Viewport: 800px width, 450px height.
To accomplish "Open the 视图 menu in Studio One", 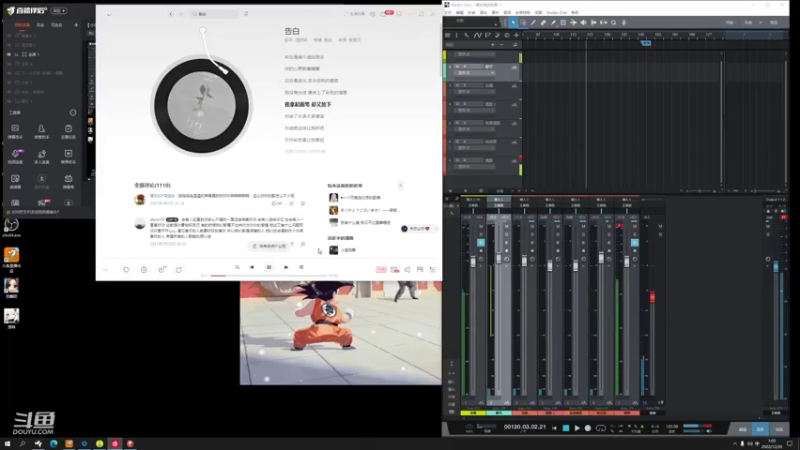I will [538, 12].
